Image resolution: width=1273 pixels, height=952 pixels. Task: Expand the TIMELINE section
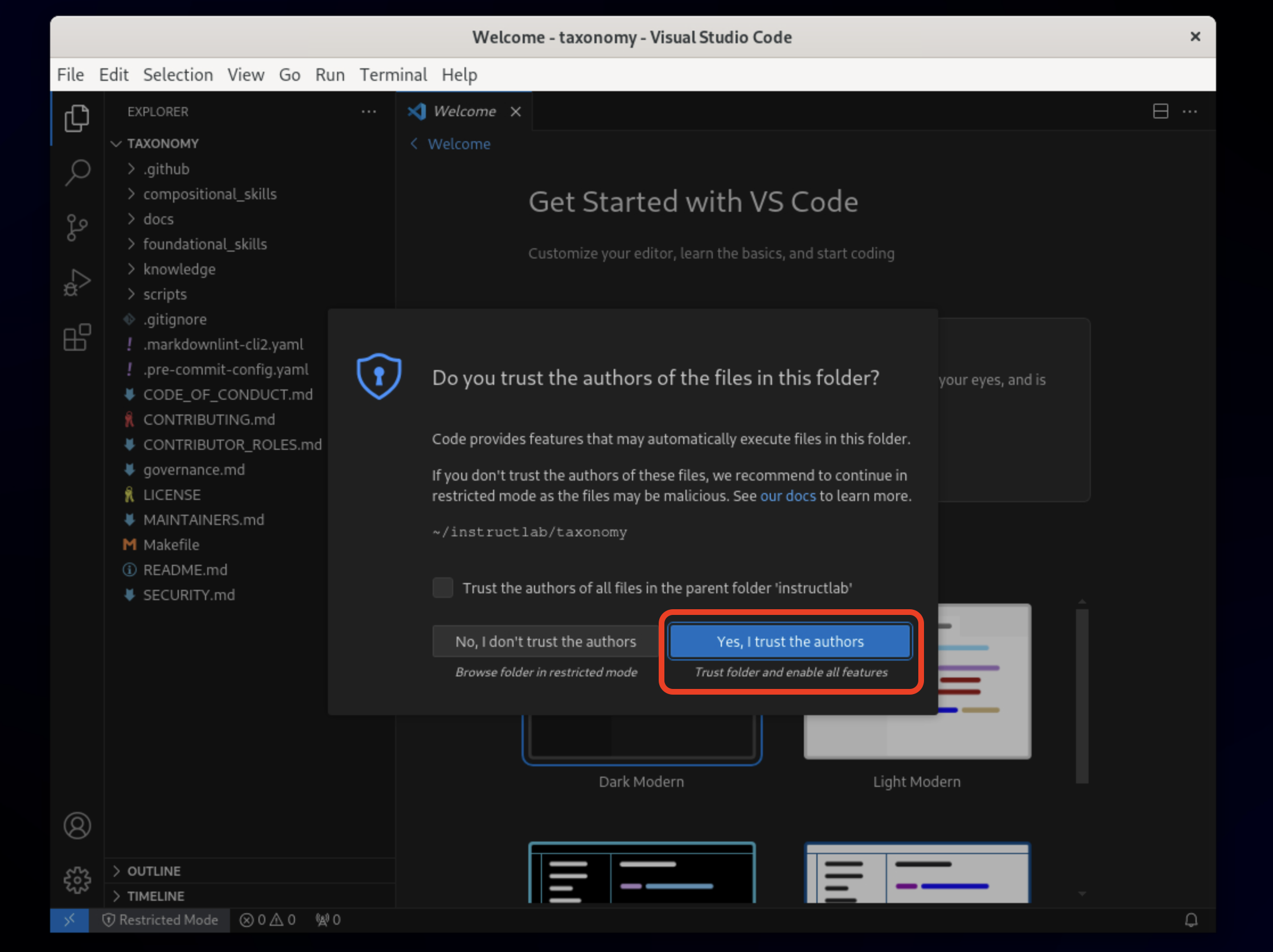tap(155, 896)
